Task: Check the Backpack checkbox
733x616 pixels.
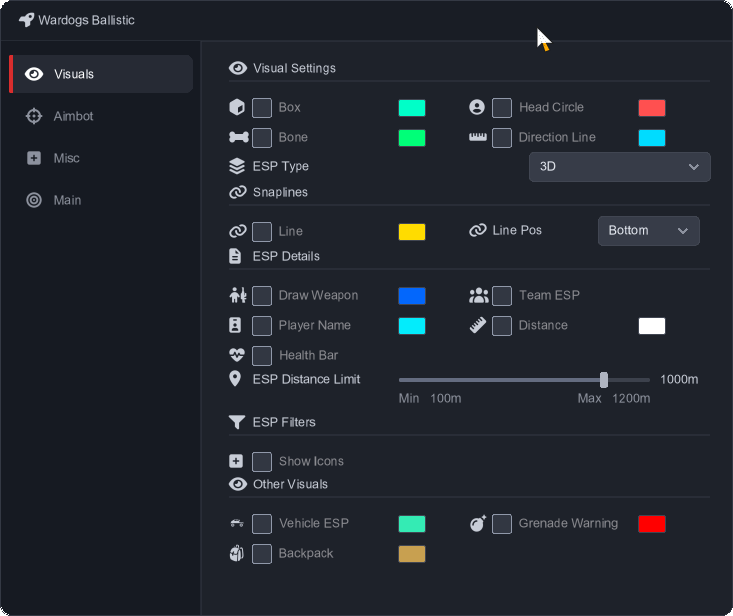Action: 262,554
